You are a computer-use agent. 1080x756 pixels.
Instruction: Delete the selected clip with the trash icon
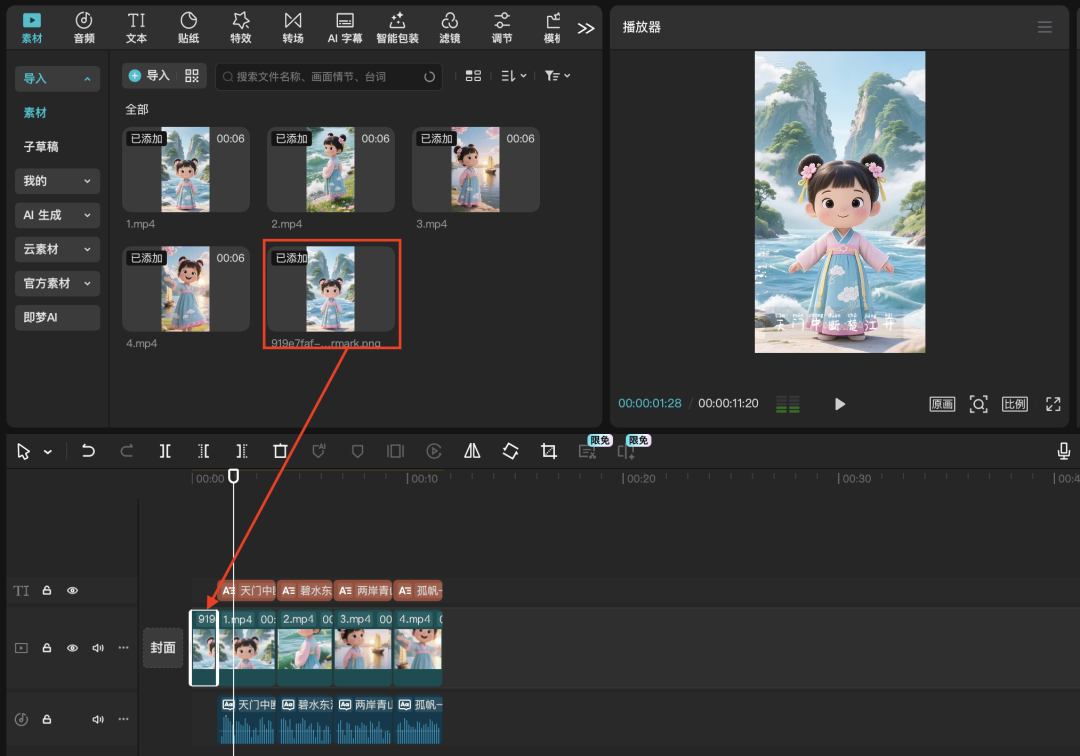pos(280,451)
